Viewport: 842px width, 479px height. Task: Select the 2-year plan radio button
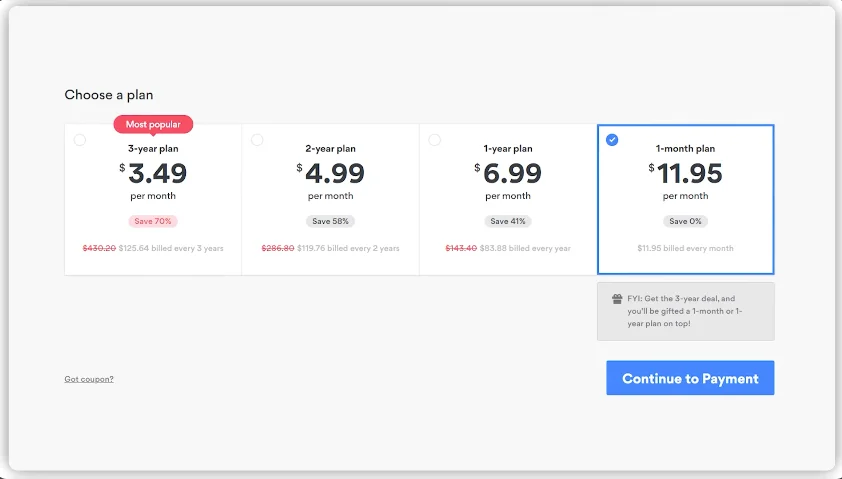pyautogui.click(x=257, y=140)
